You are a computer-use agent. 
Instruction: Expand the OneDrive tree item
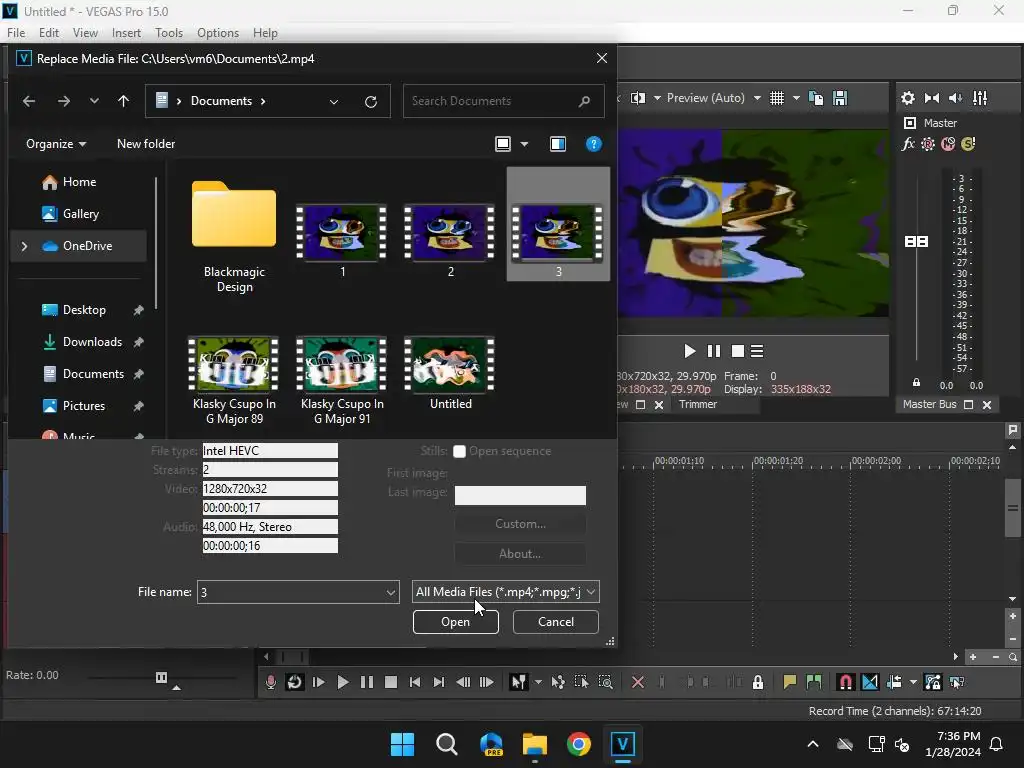(x=24, y=246)
